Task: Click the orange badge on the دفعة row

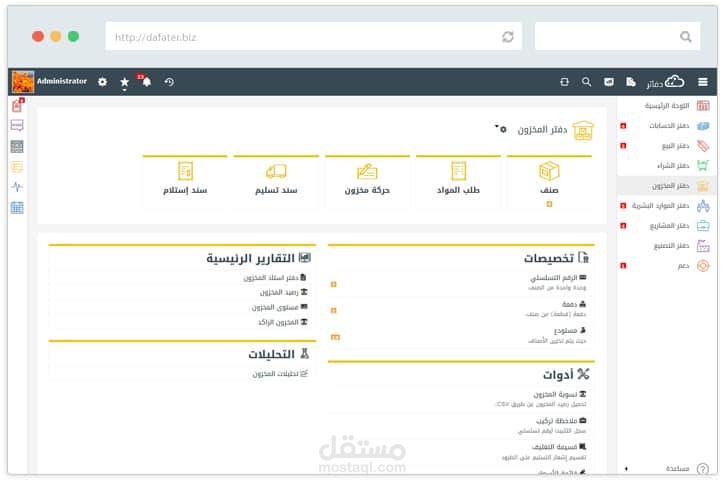Action: (x=334, y=311)
